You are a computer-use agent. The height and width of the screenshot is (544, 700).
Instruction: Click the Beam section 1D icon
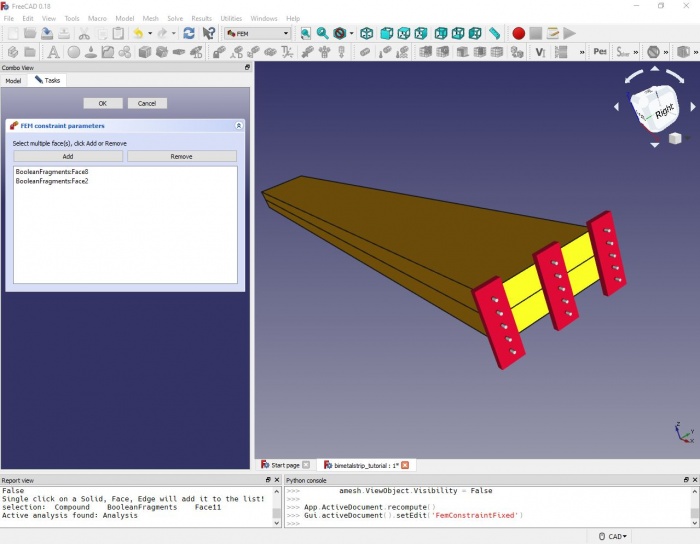(196, 52)
